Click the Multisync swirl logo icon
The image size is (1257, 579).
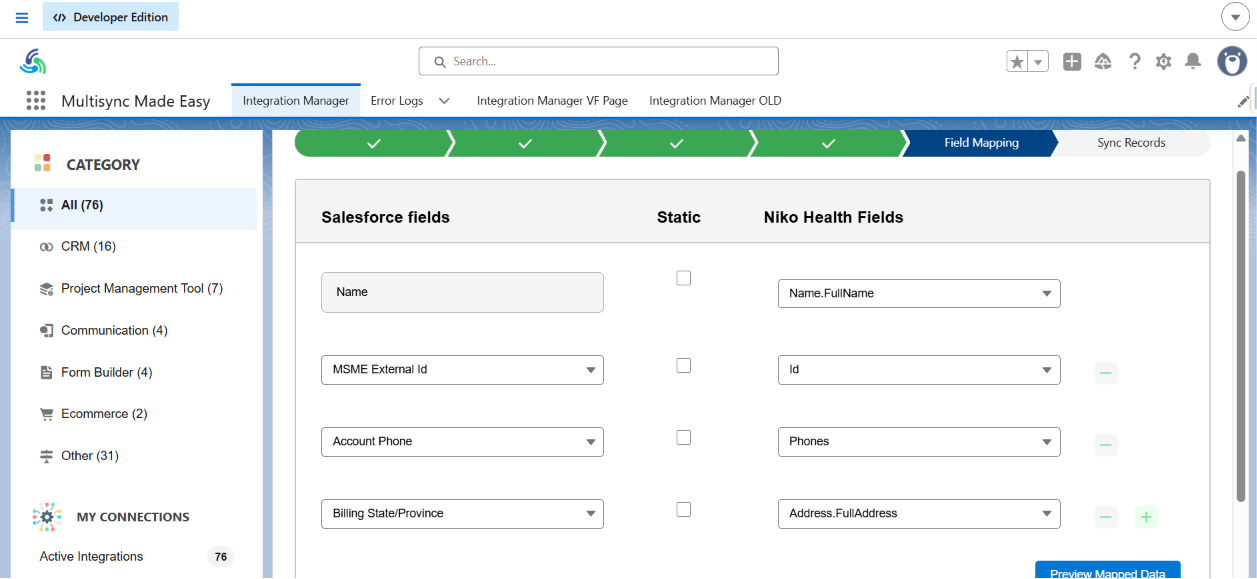pos(33,61)
